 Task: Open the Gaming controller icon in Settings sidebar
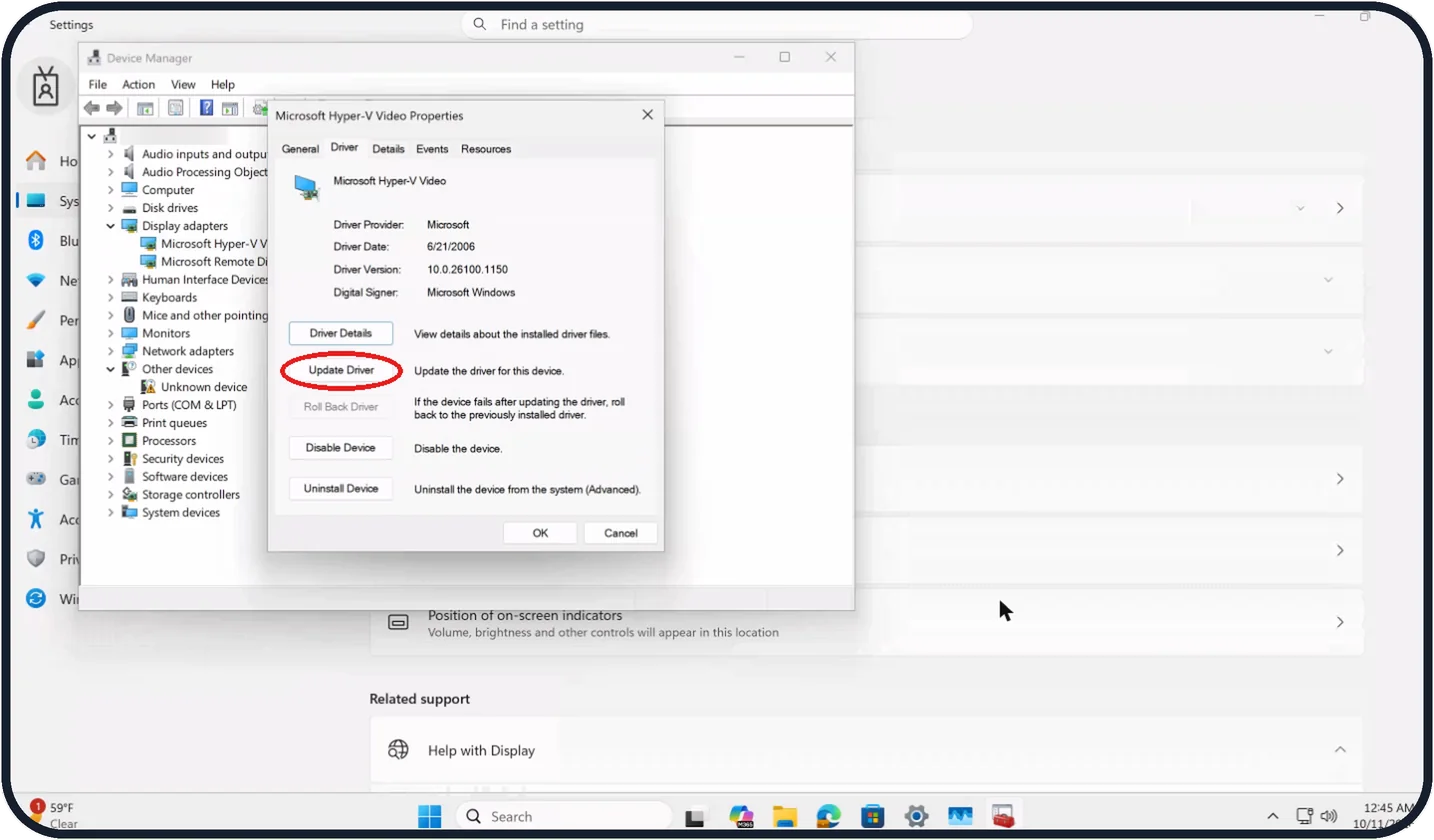point(36,479)
